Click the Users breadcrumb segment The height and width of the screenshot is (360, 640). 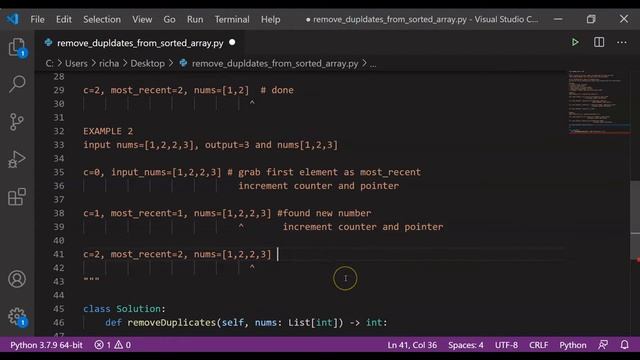[76, 63]
